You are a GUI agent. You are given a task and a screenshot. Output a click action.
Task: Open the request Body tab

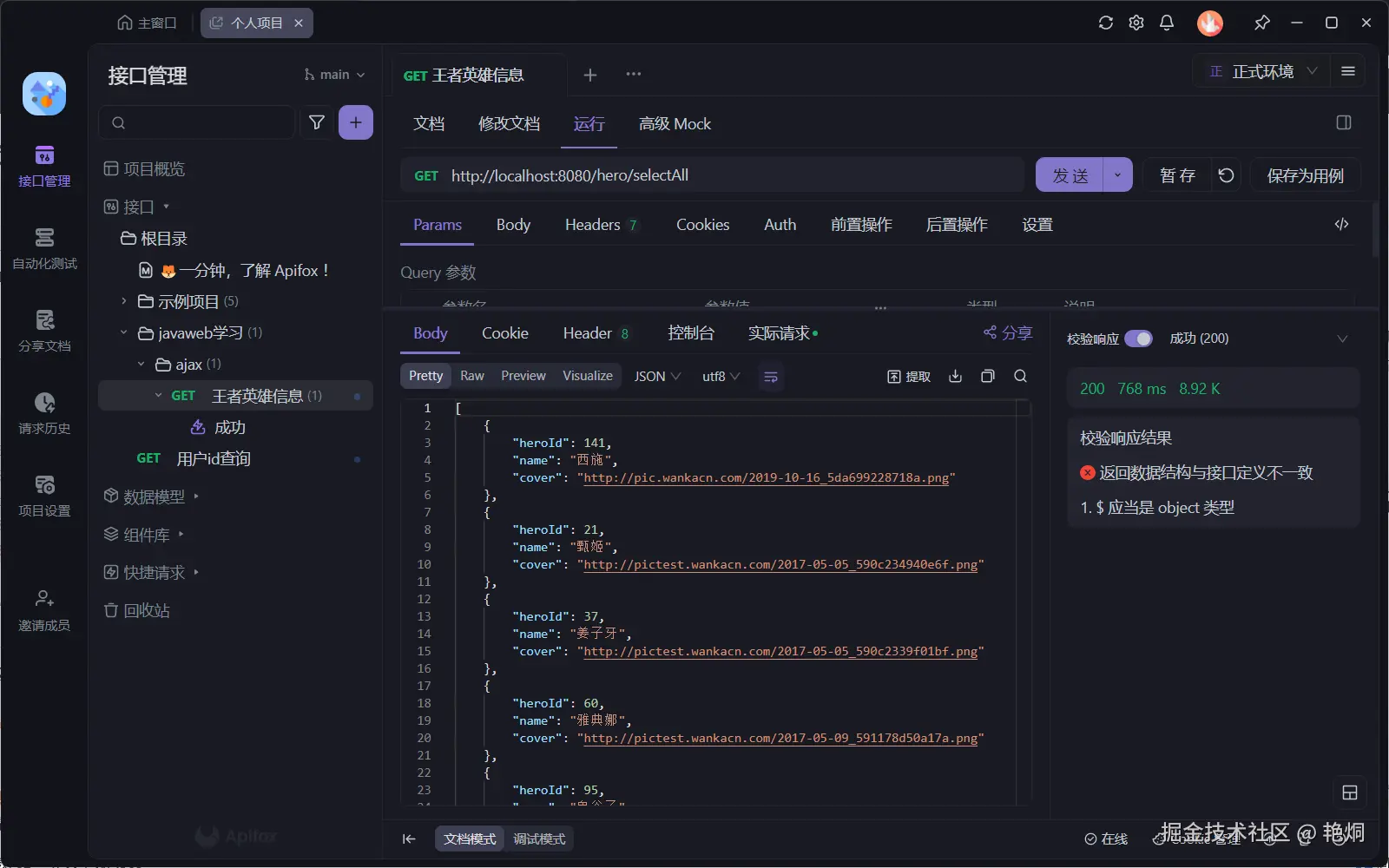click(513, 225)
